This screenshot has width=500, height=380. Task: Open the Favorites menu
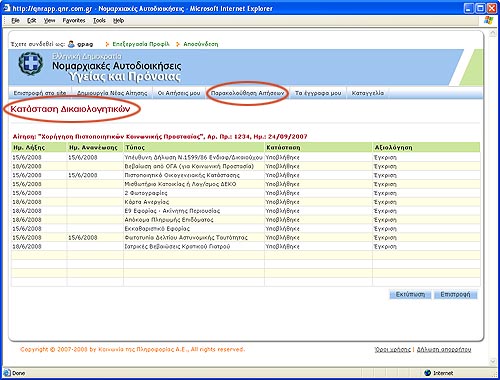click(74, 21)
